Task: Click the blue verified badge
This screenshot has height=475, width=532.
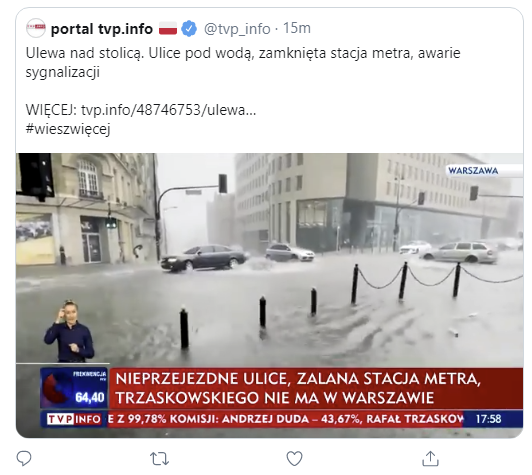Action: (189, 28)
